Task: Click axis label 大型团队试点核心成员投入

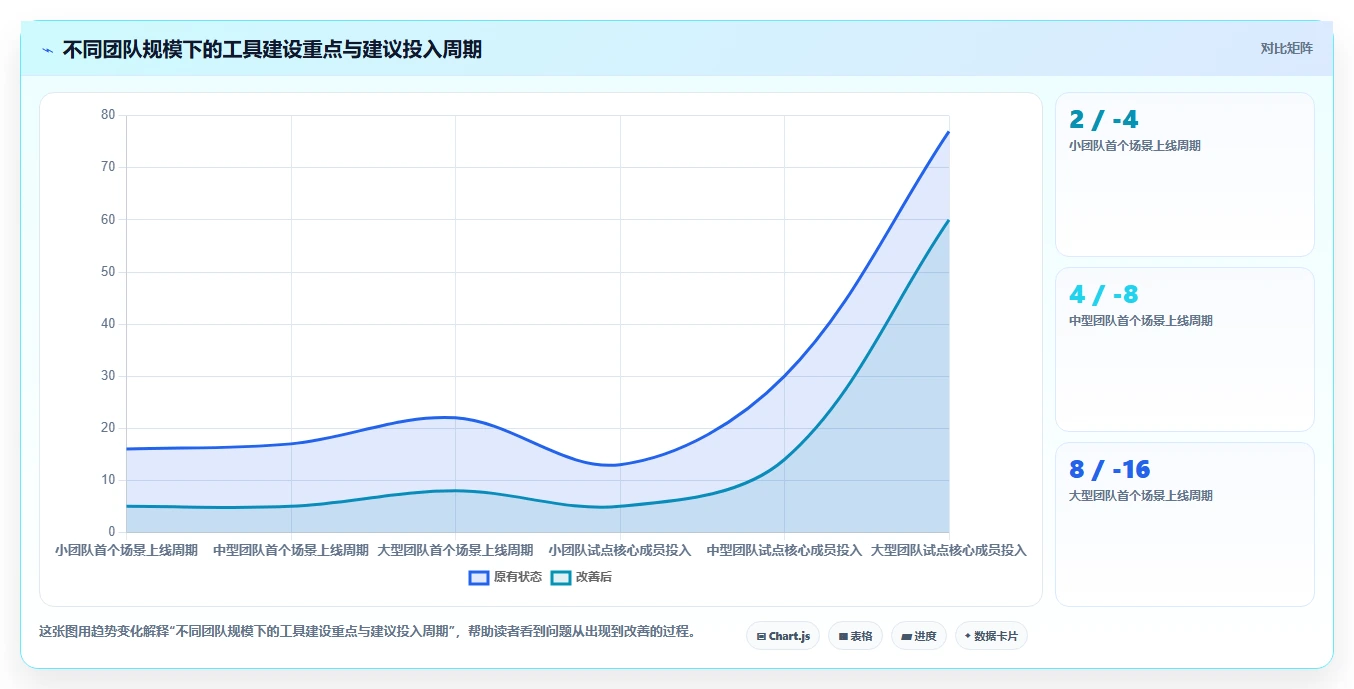Action: 948,550
